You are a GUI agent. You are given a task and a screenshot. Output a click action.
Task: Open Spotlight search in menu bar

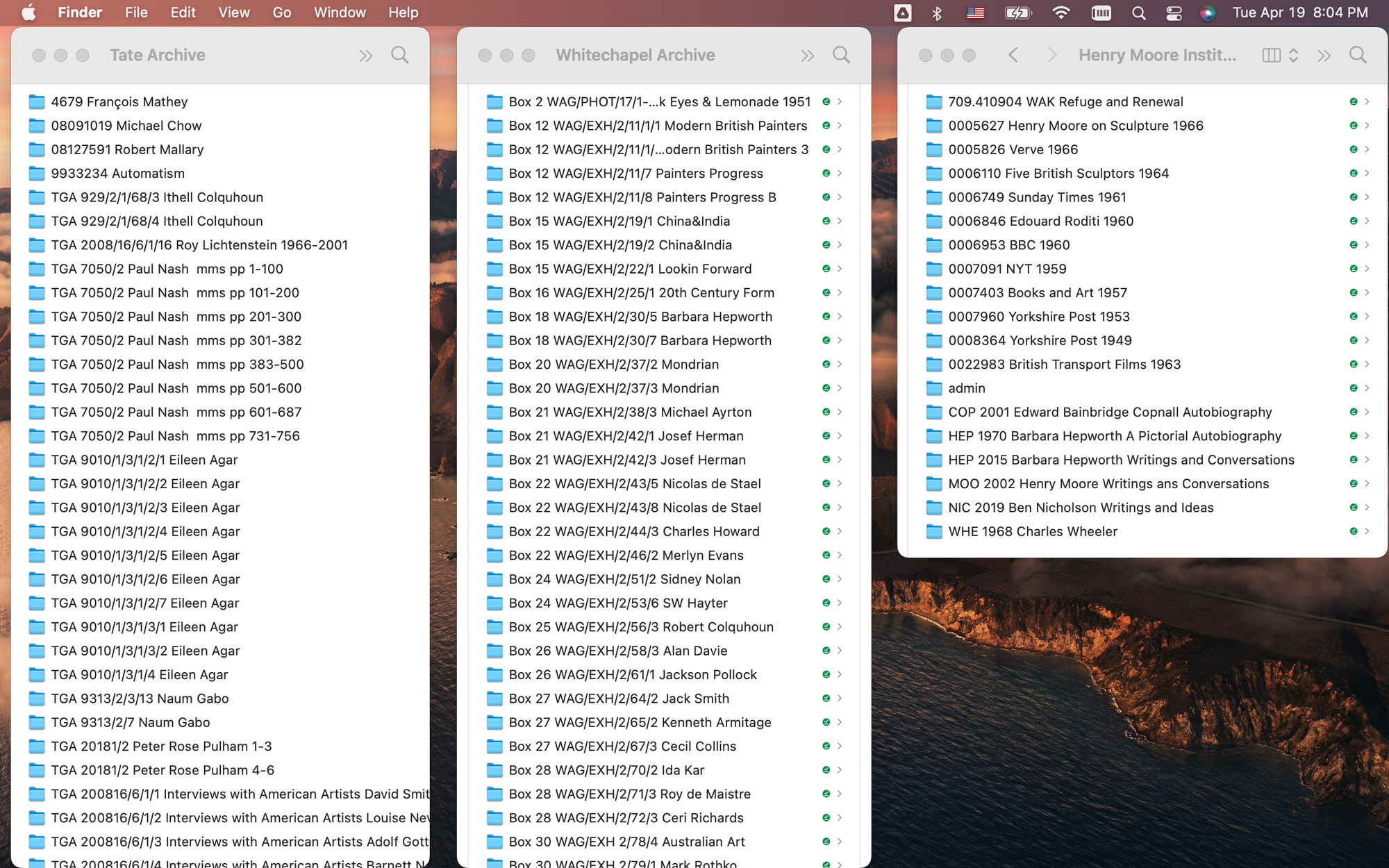tap(1138, 12)
